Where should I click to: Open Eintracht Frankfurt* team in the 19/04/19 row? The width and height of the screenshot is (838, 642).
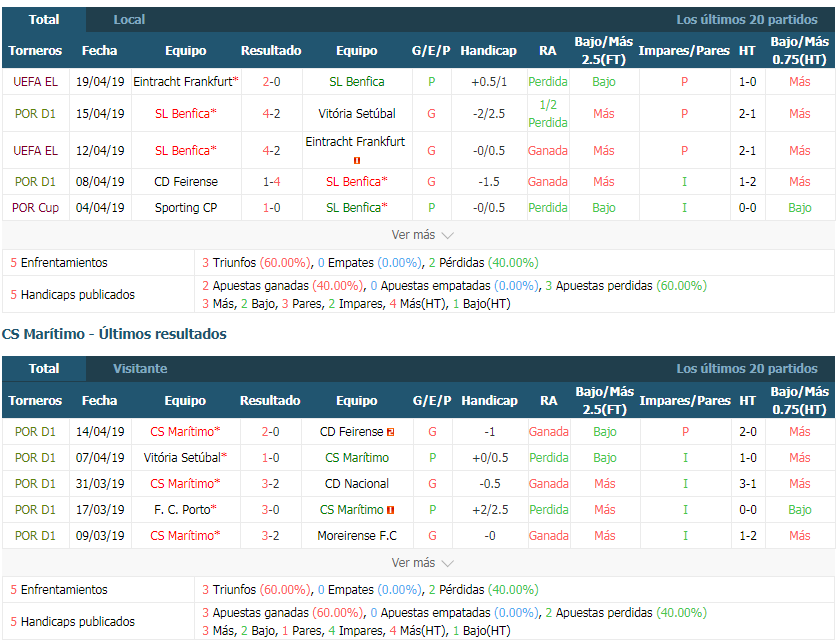click(186, 82)
